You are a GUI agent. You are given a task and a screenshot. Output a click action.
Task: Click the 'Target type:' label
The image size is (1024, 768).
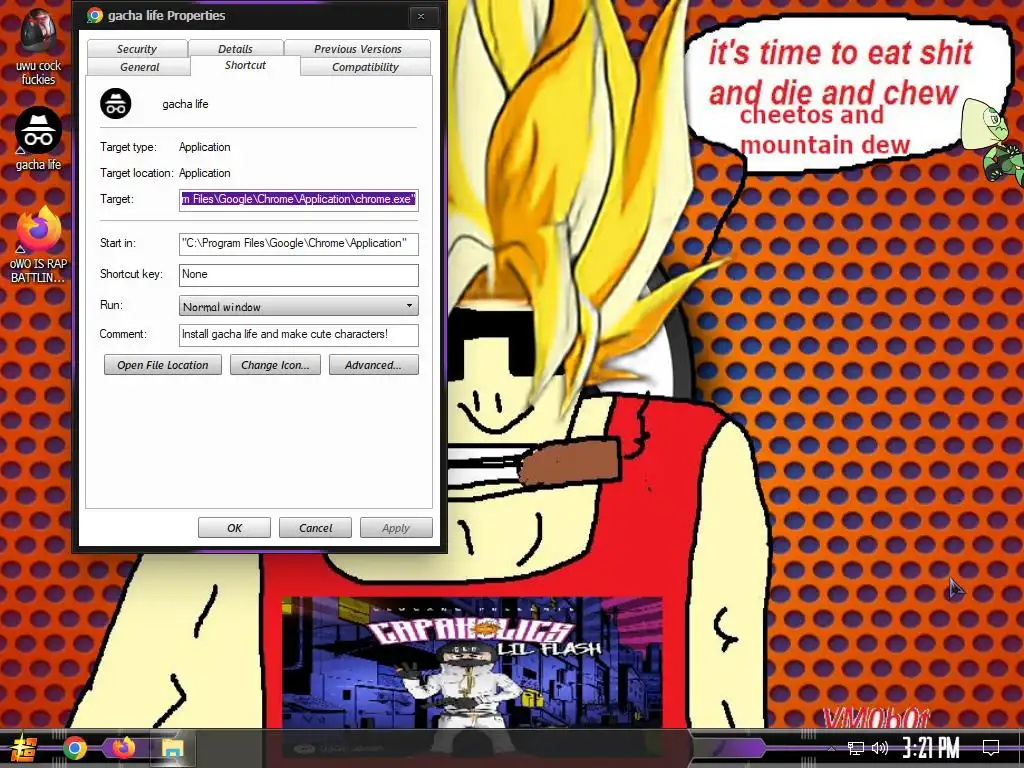[x=128, y=147]
